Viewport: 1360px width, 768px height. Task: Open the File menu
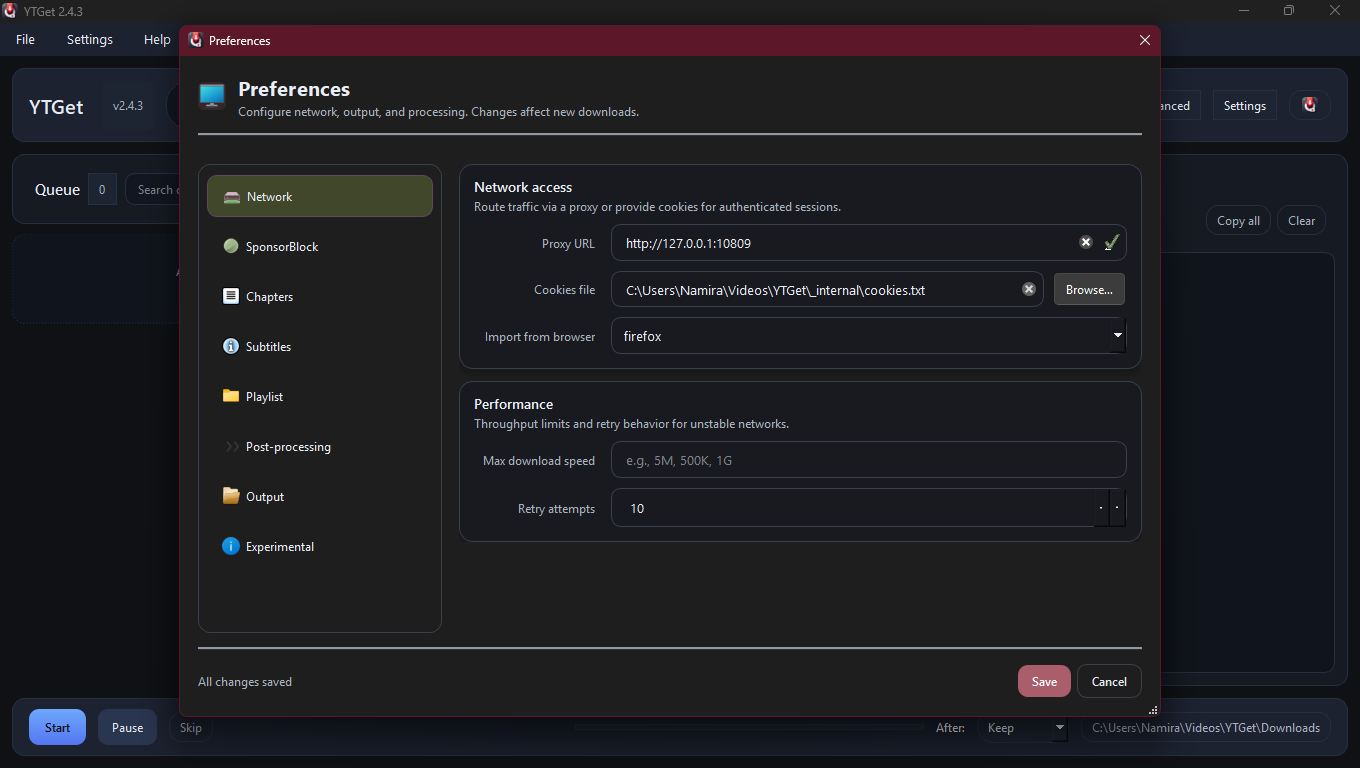25,39
